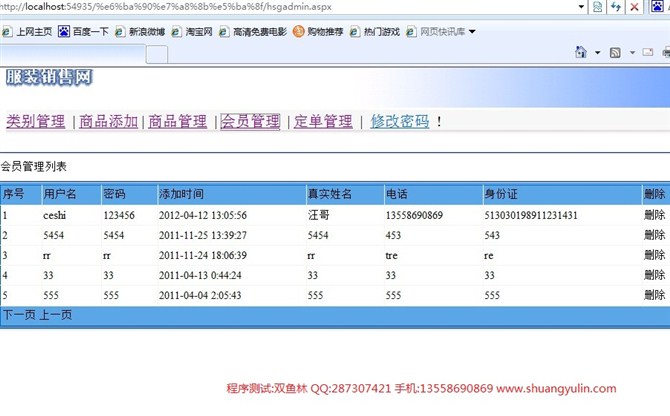Click 删除 for the user 555 row

654,295
